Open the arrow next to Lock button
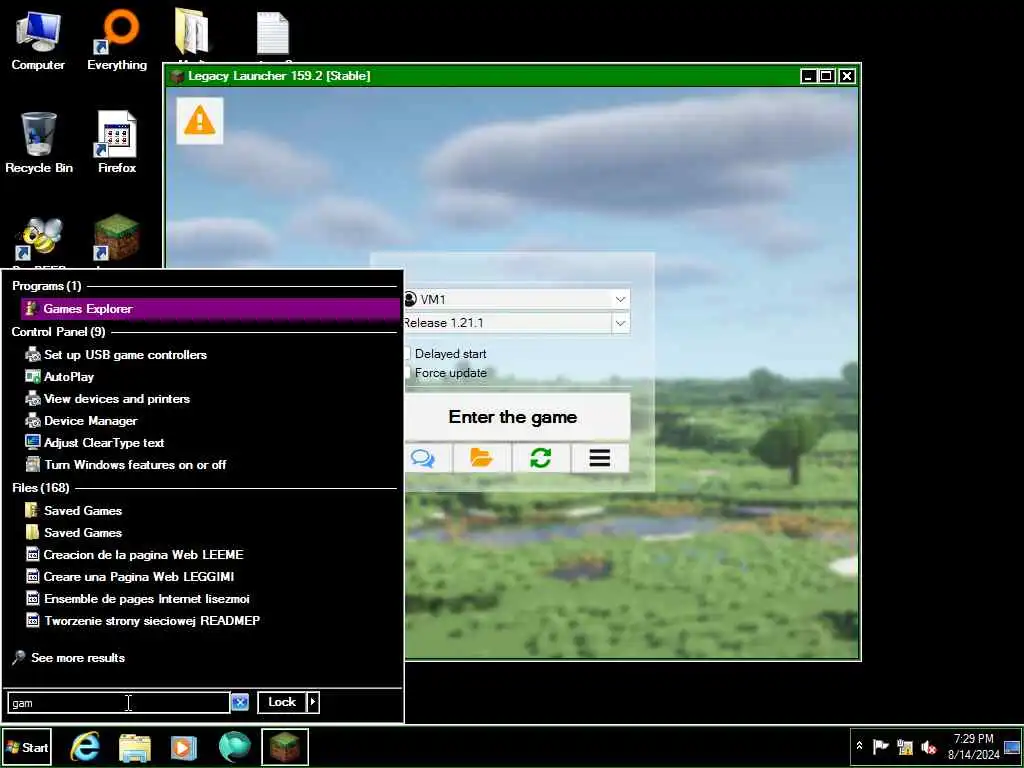This screenshot has width=1024, height=768. [313, 702]
